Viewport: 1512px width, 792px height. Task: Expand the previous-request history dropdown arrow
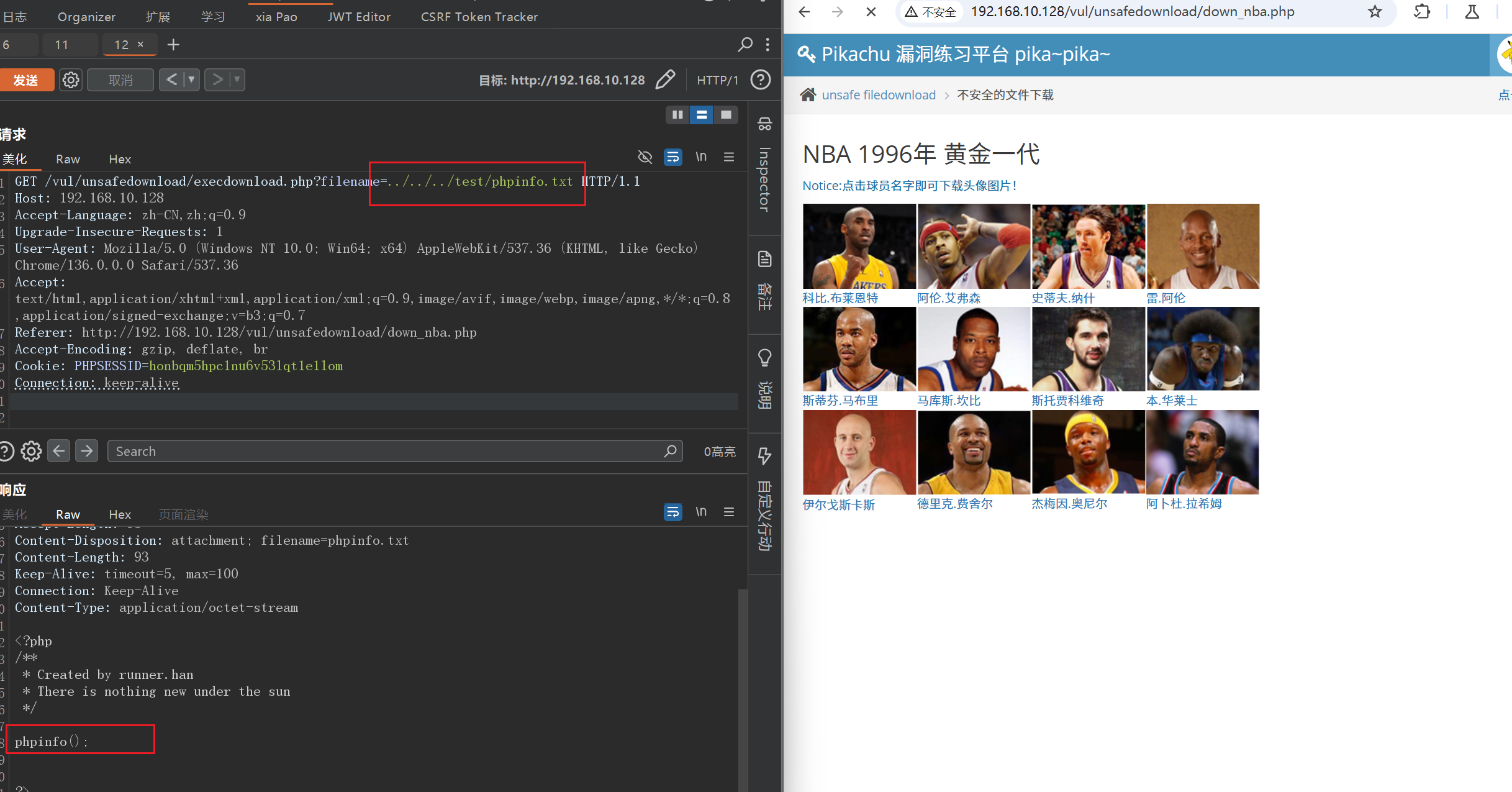191,80
